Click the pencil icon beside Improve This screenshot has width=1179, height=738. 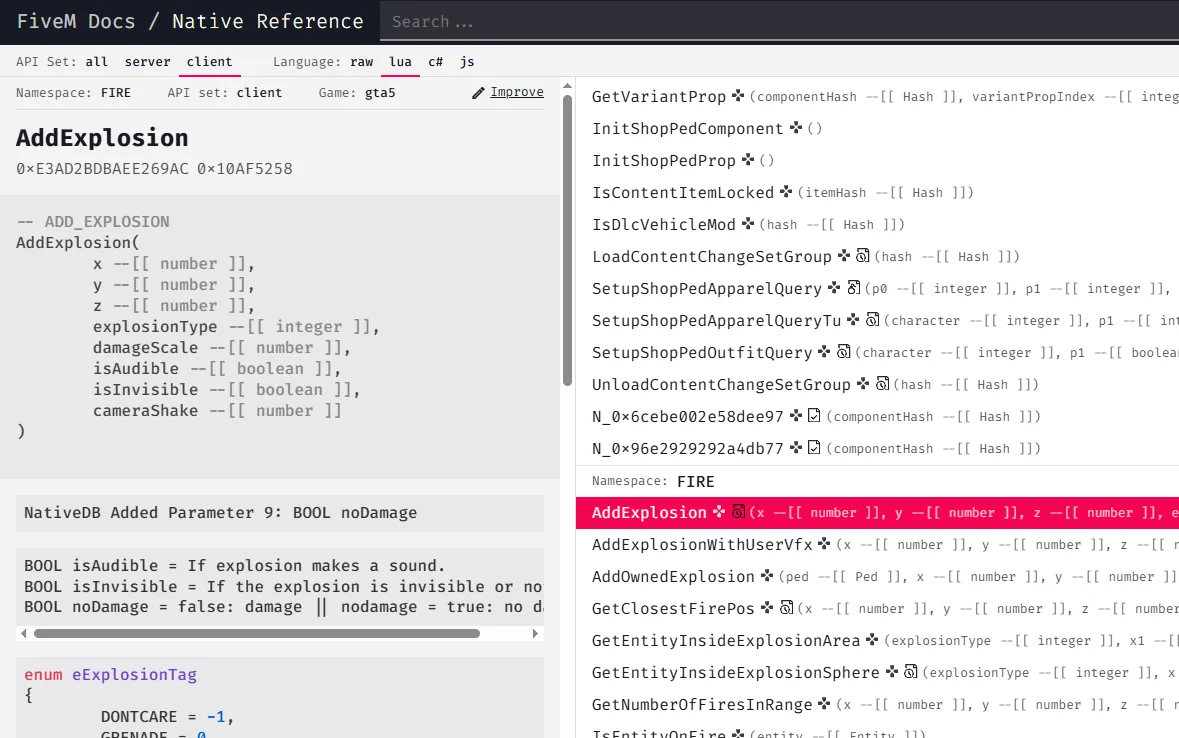(477, 91)
